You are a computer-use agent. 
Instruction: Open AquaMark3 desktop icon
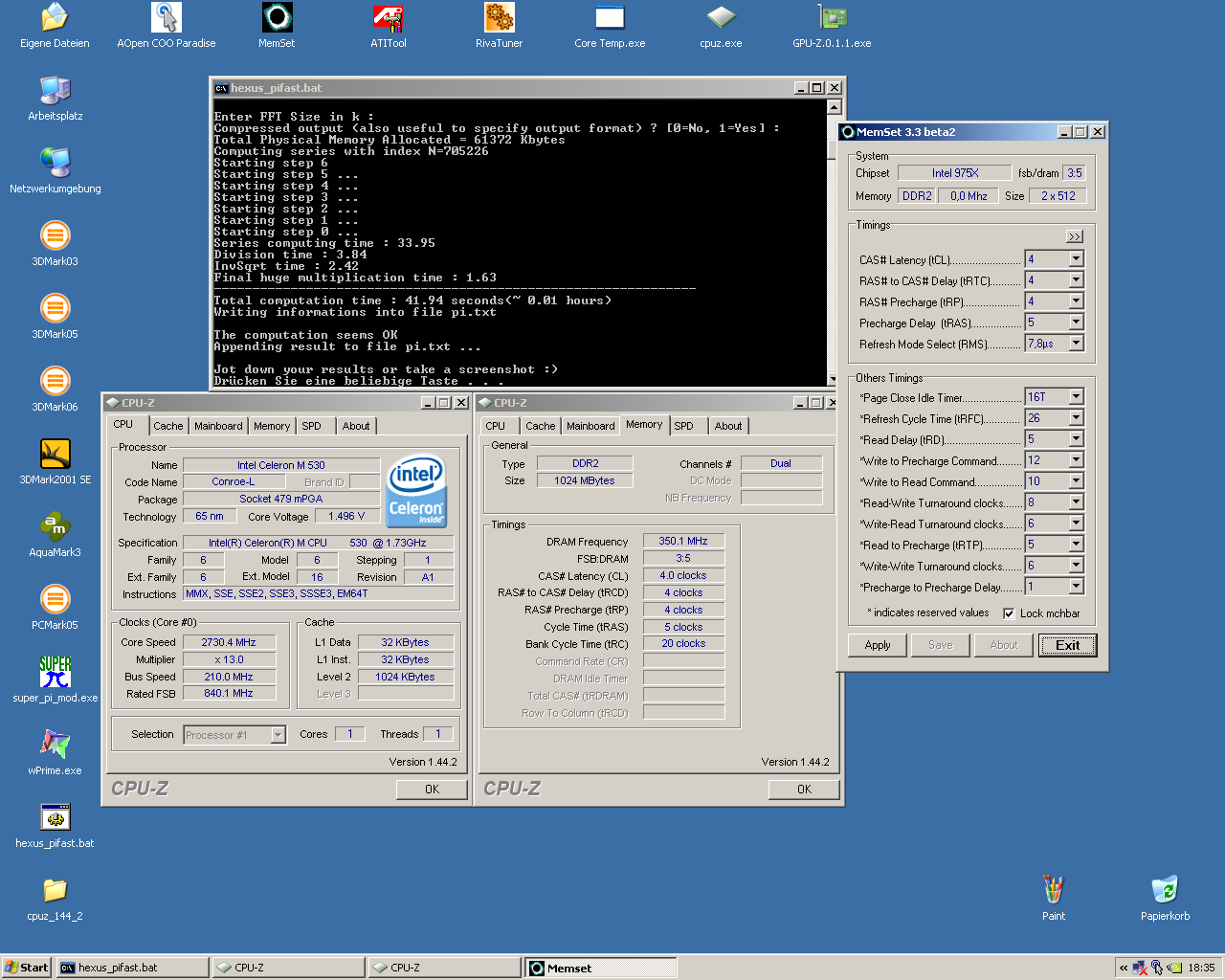[55, 535]
